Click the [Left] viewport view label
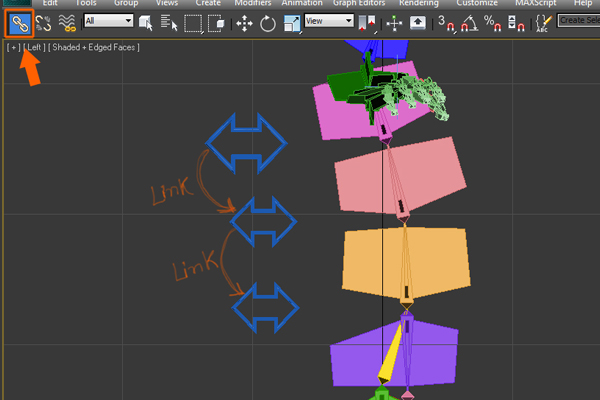This screenshot has width=600, height=400. click(34, 47)
